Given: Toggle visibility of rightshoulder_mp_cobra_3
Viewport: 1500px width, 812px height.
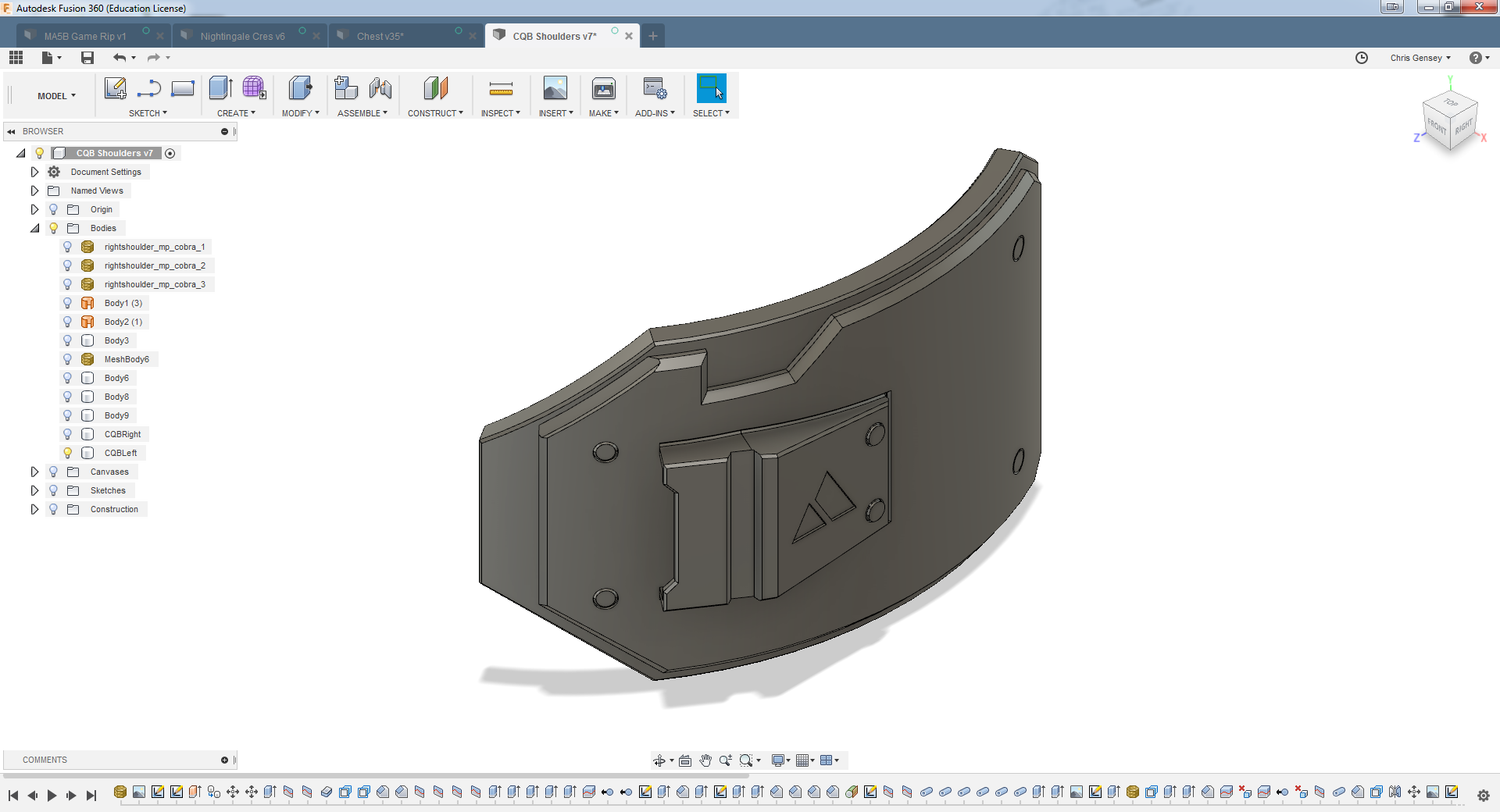Looking at the screenshot, I should (x=68, y=284).
